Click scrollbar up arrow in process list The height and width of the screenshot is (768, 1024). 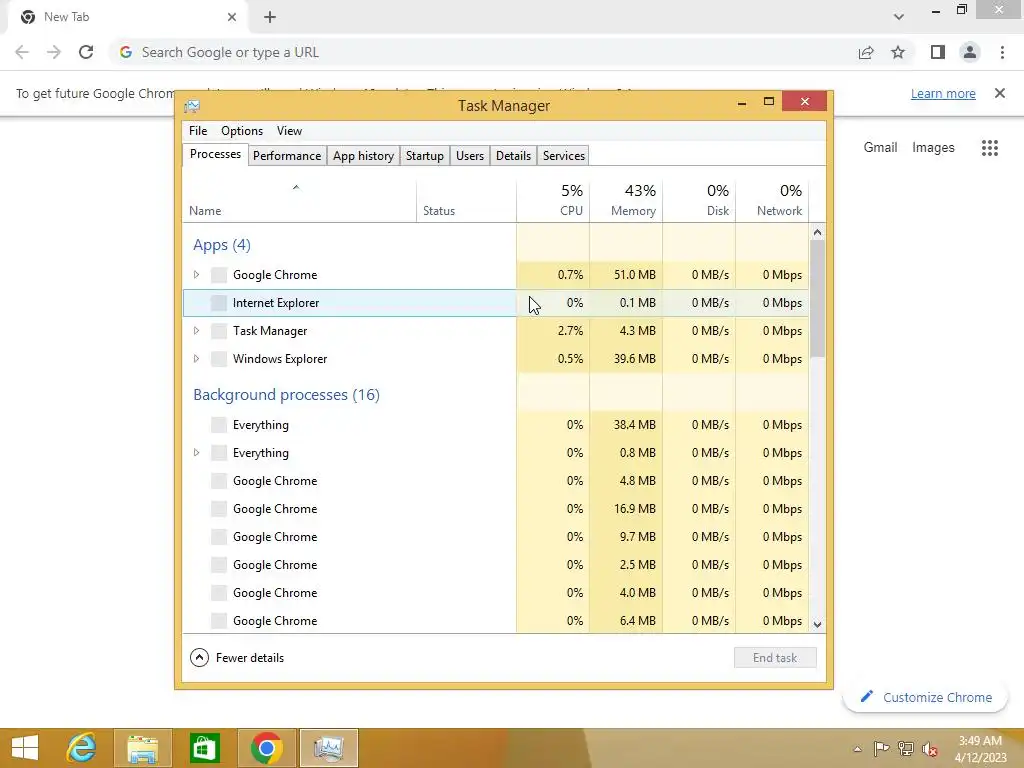[x=817, y=232]
